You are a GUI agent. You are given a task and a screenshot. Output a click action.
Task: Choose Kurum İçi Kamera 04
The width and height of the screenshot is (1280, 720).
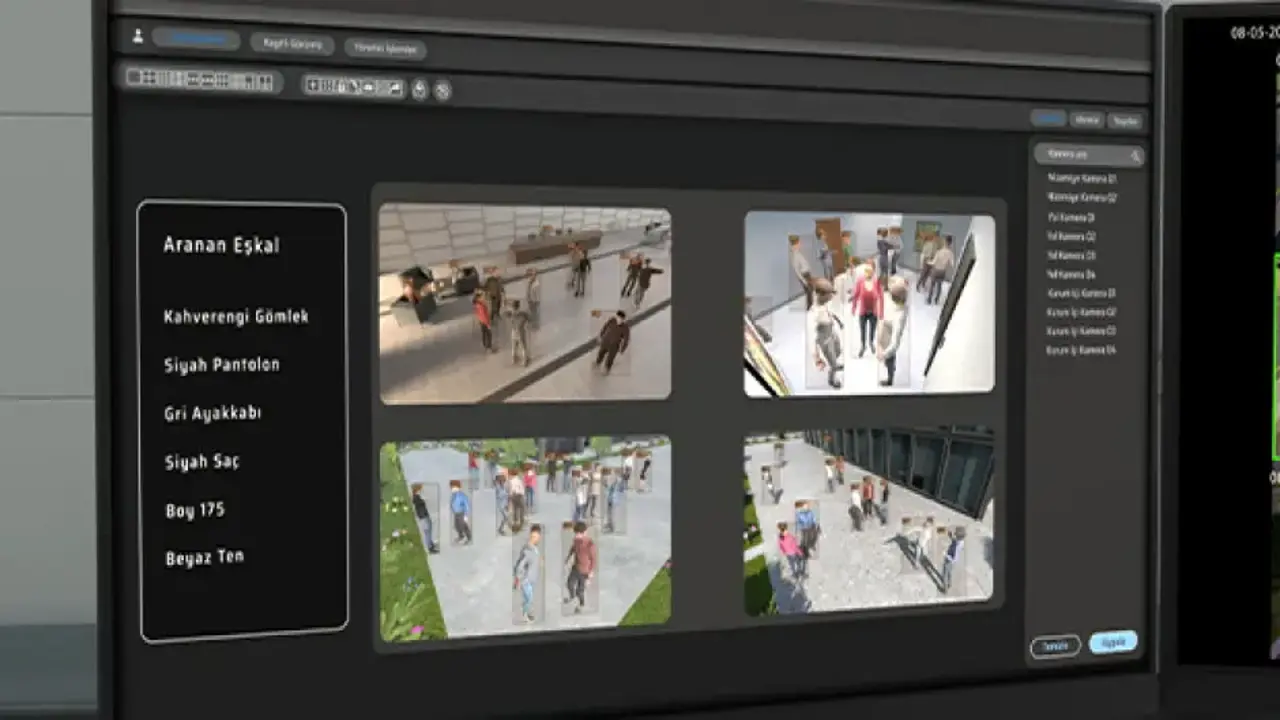click(x=1081, y=350)
